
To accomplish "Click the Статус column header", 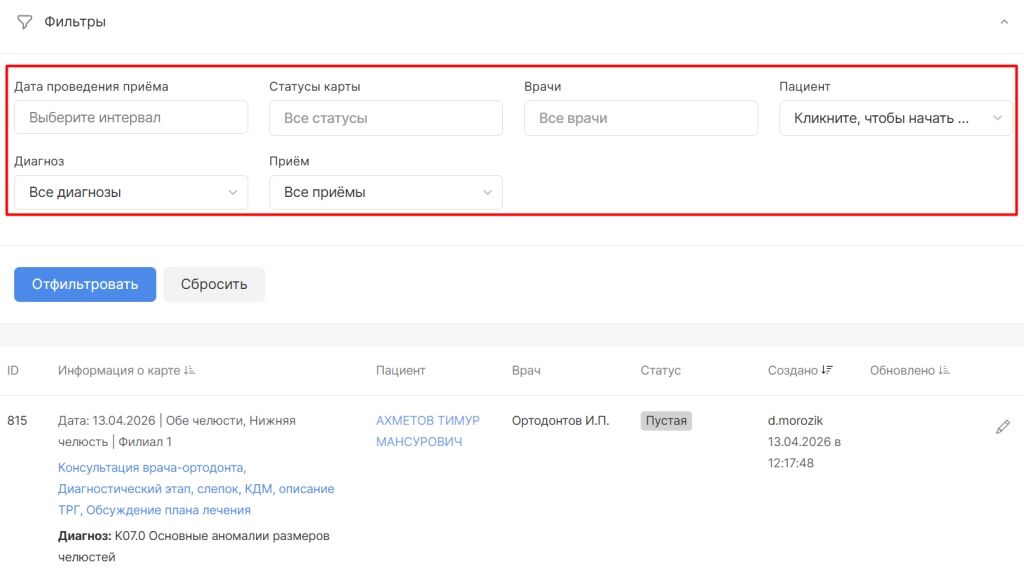I will click(x=660, y=371).
